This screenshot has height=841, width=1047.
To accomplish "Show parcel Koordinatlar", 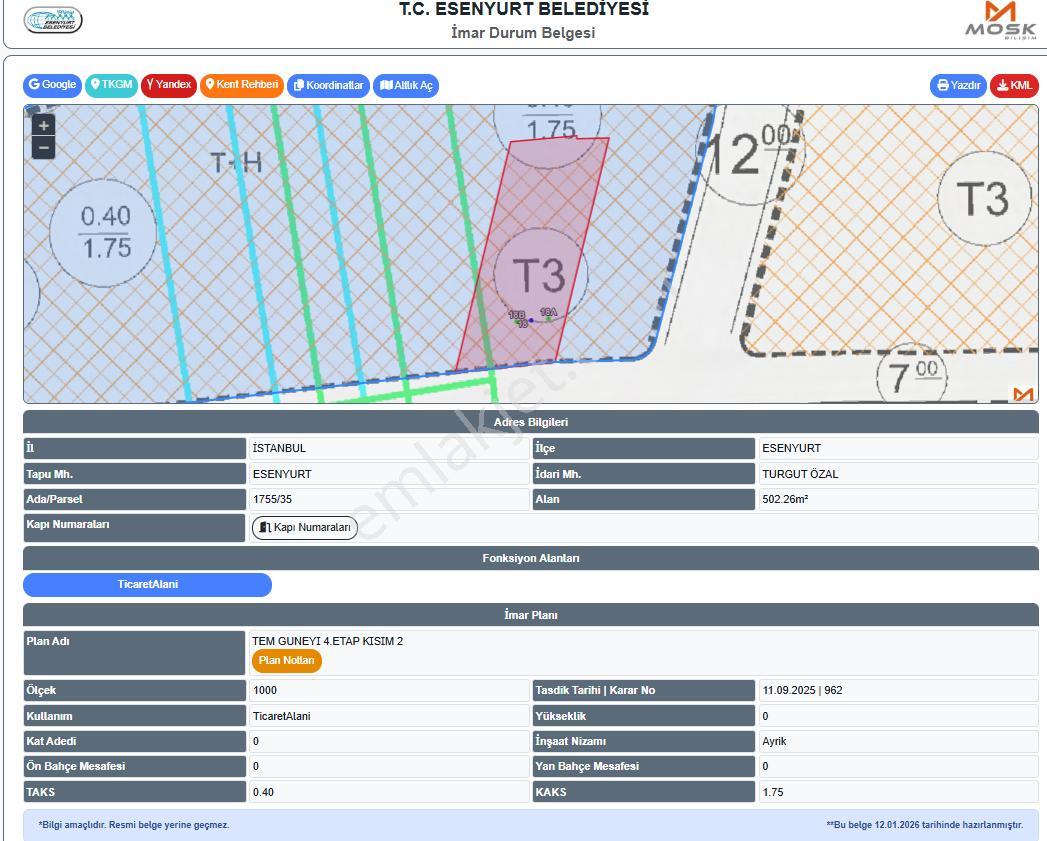I will point(329,86).
